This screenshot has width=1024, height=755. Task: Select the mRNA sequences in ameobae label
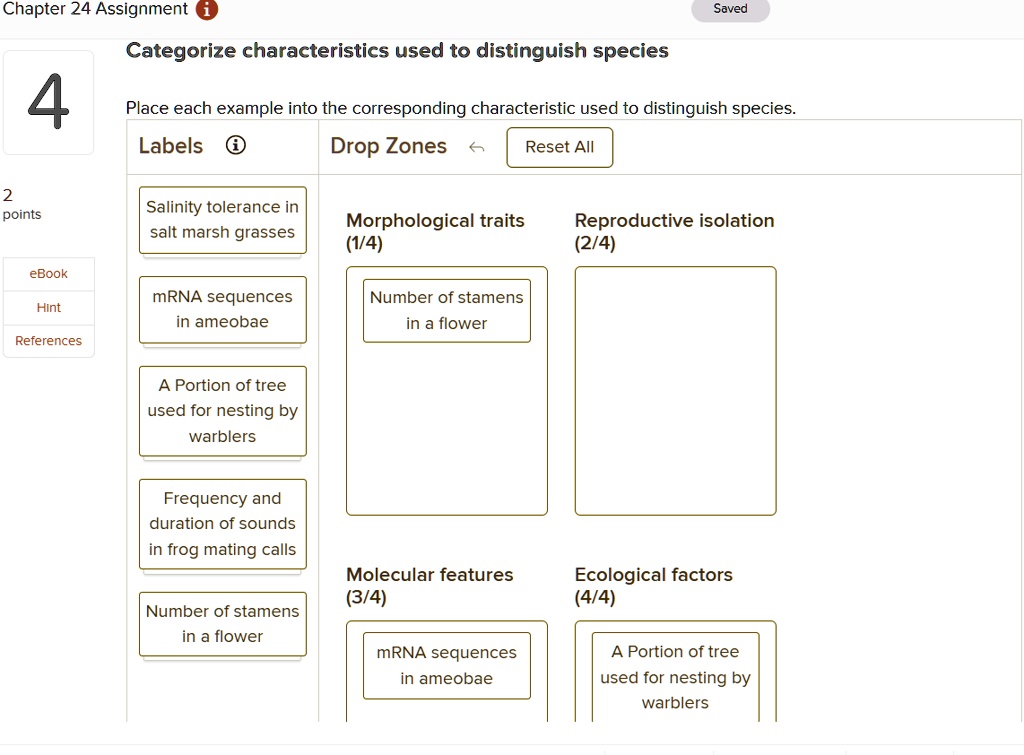(222, 310)
